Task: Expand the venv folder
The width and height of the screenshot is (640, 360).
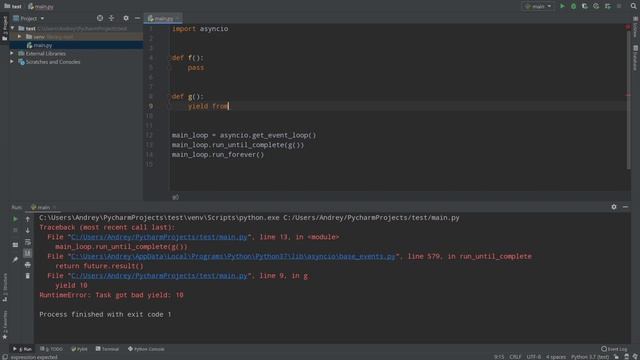Action: (x=19, y=36)
